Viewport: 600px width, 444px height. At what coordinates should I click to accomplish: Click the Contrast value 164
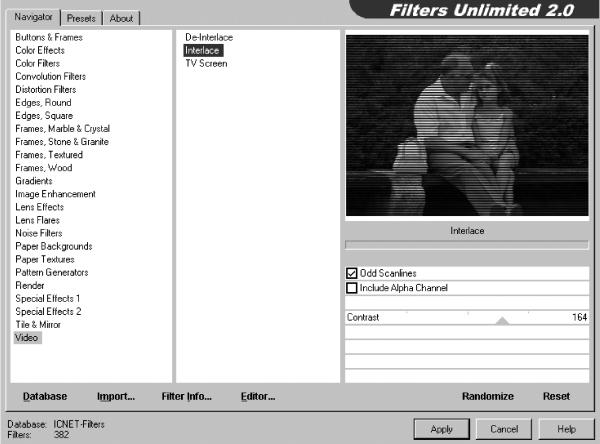(x=579, y=317)
